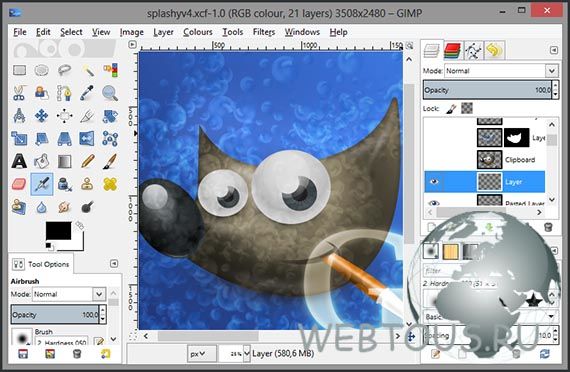Image resolution: width=570 pixels, height=372 pixels.
Task: Adjust the layer Opacity slider
Action: pos(488,90)
